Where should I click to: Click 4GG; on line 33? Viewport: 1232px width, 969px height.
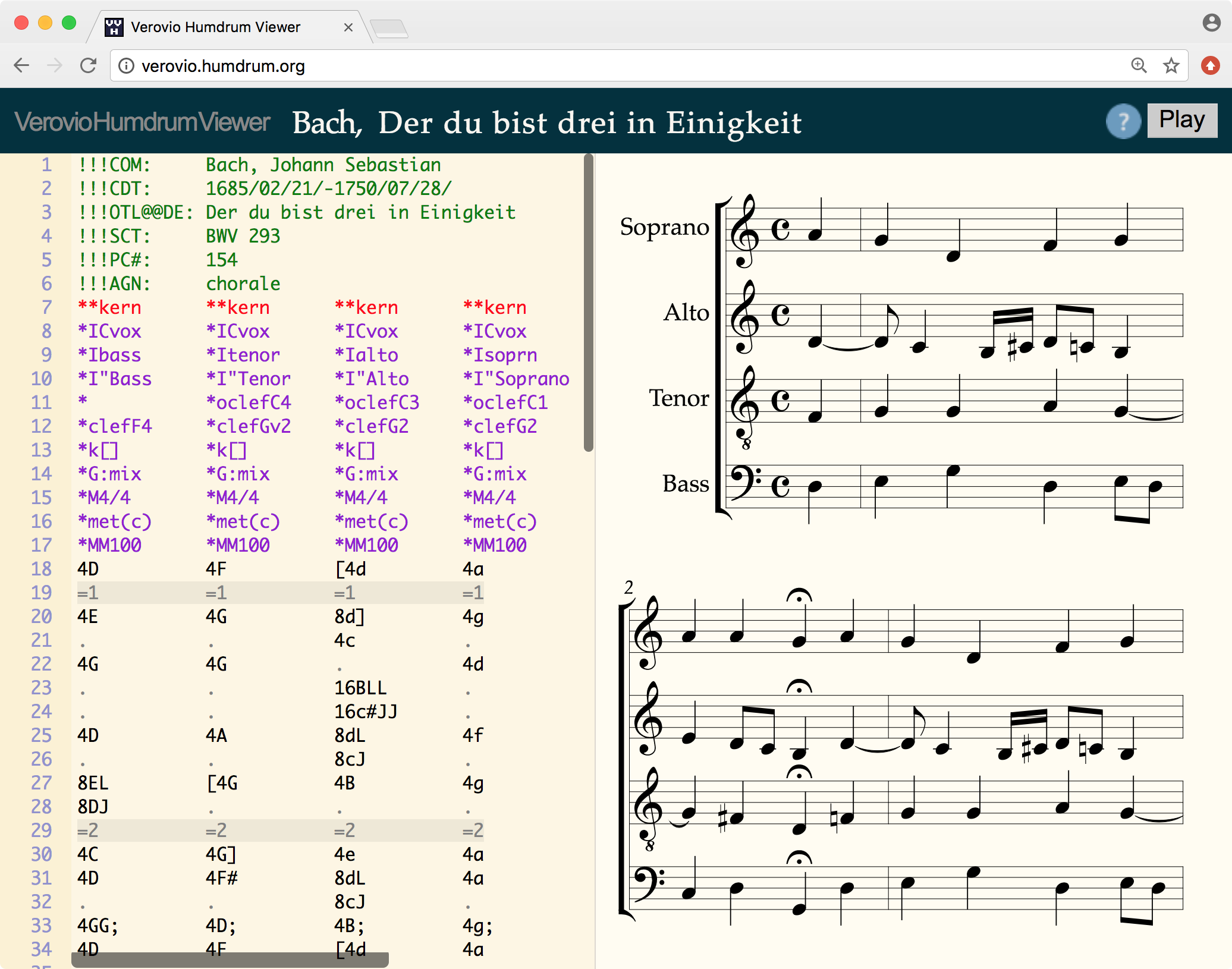99,926
